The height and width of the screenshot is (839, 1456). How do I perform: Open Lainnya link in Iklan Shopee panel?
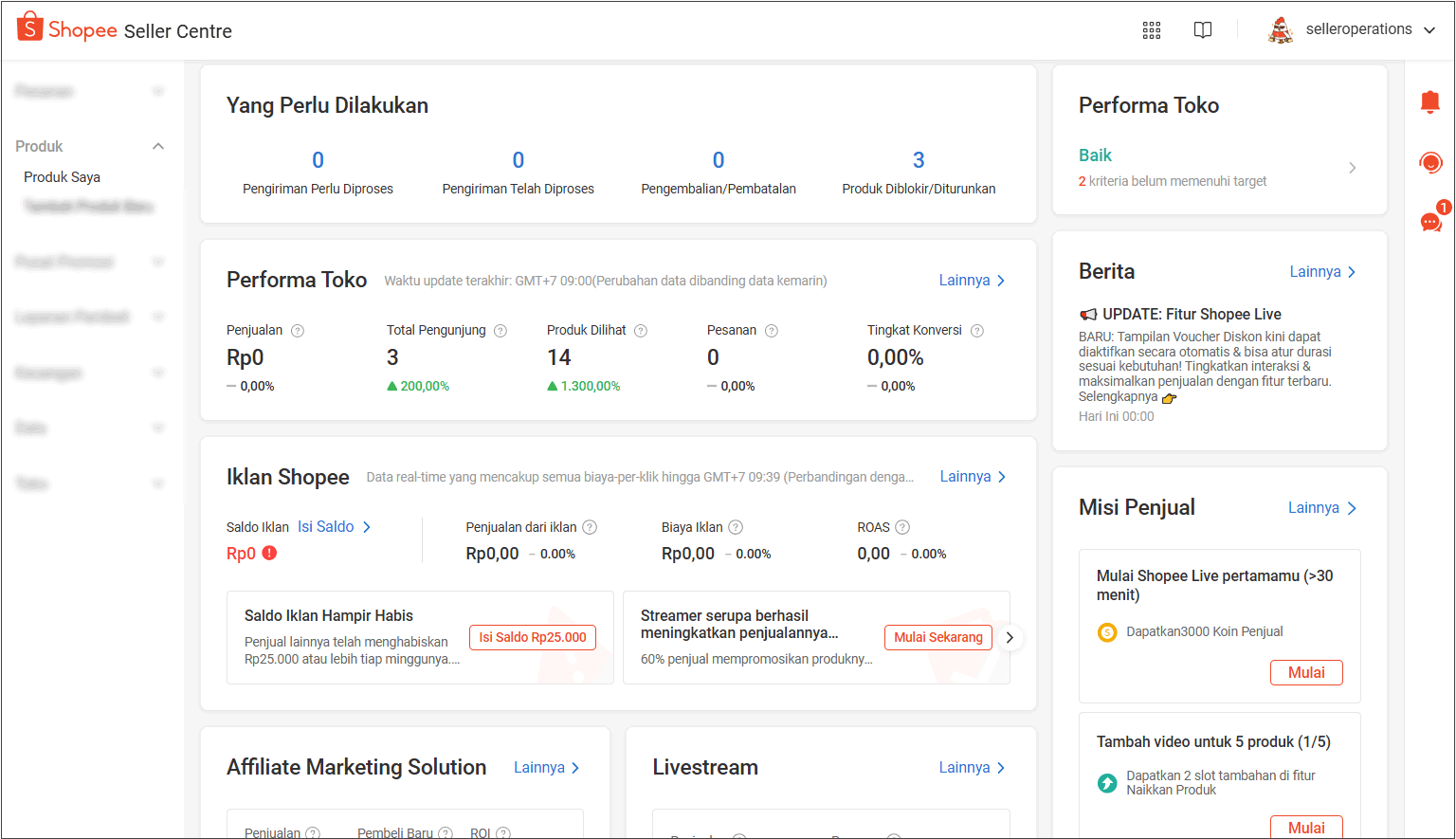(973, 477)
